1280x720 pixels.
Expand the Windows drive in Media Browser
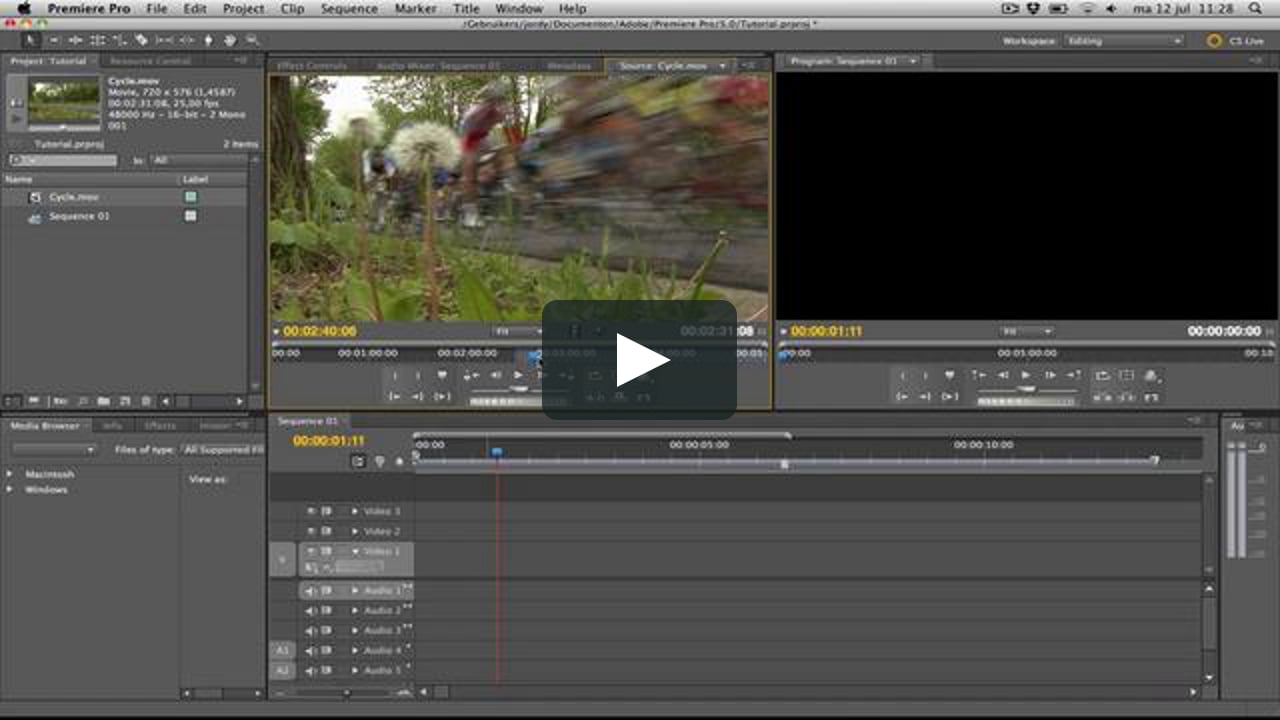10,490
